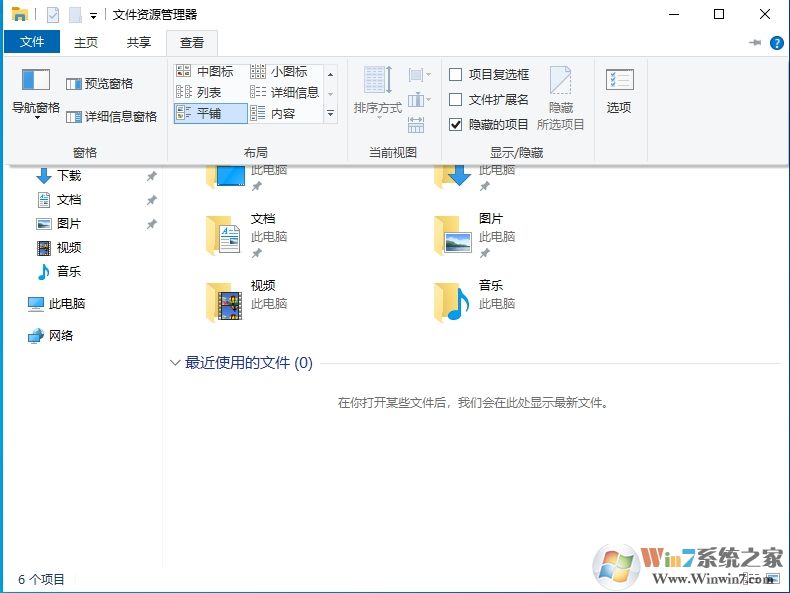This screenshot has height=593, width=790.
Task: Uncheck 隐藏的项目 hidden items
Action: [x=489, y=124]
